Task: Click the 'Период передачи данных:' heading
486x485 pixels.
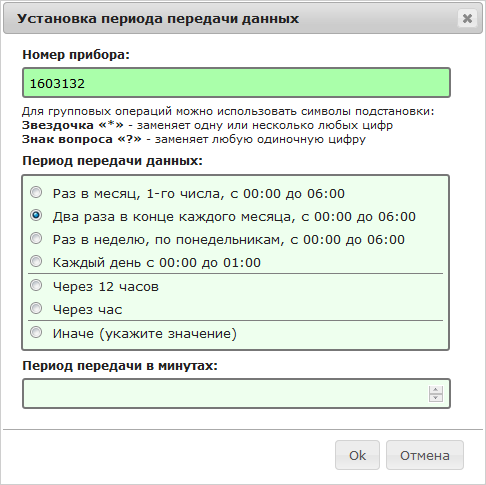Action: pyautogui.click(x=112, y=161)
